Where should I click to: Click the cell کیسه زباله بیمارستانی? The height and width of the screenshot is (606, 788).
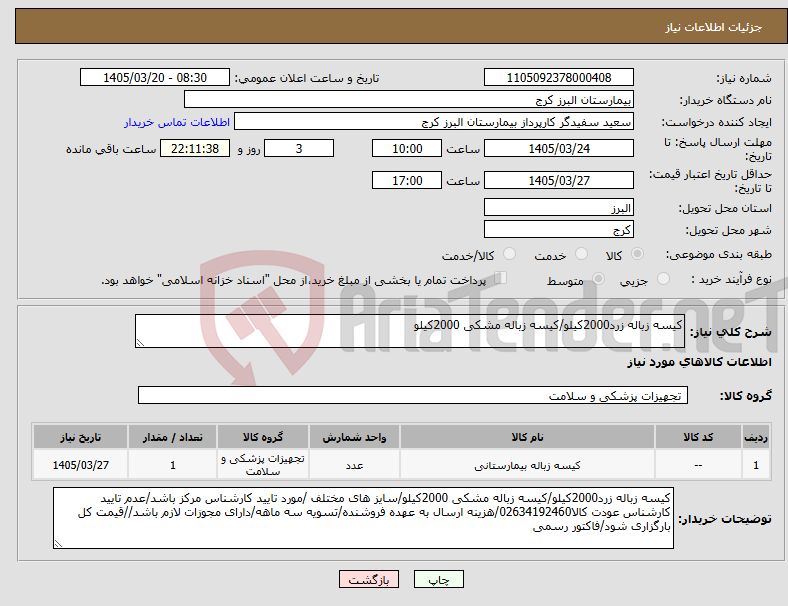tap(527, 465)
